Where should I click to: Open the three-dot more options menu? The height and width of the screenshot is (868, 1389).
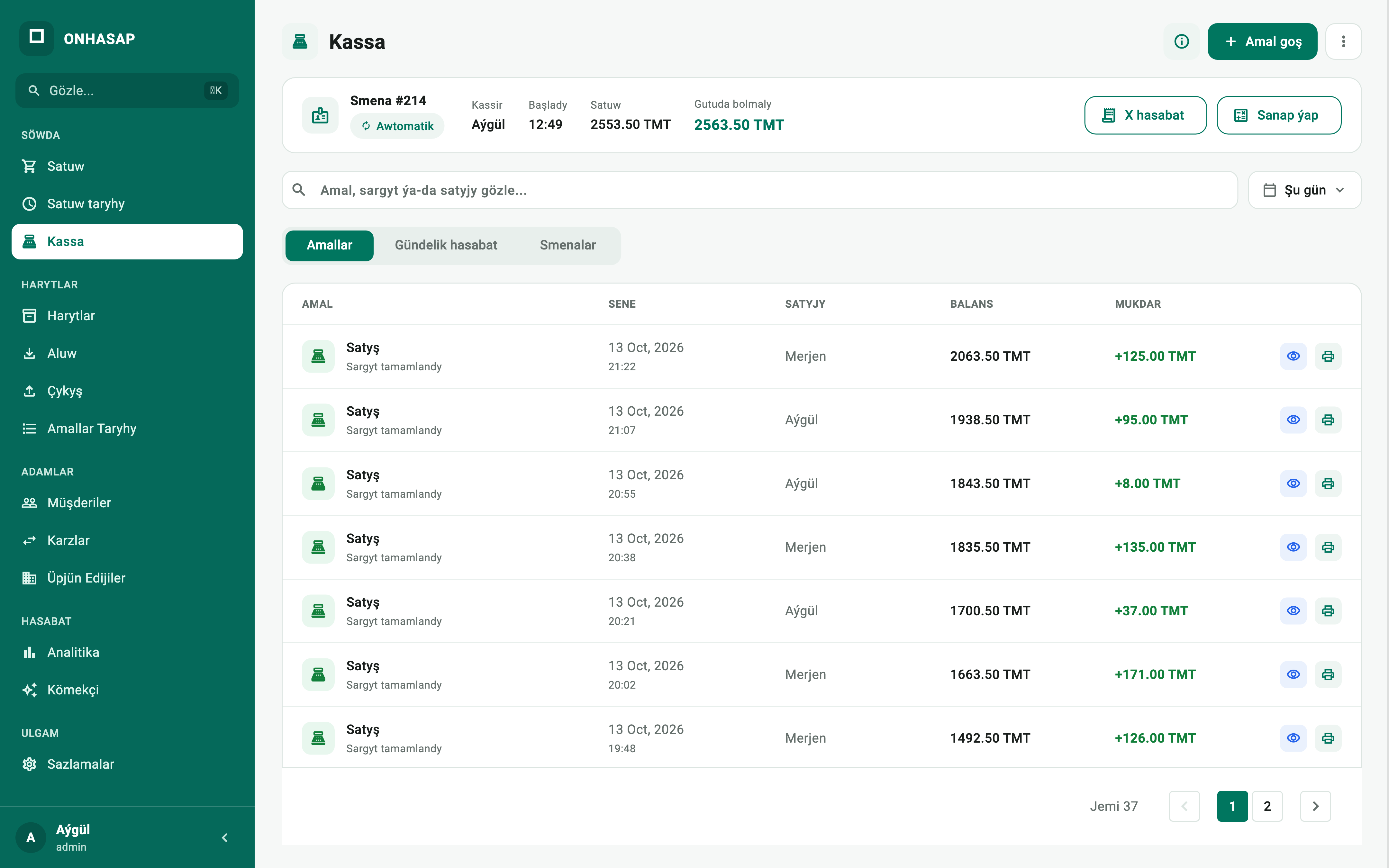pos(1343,41)
